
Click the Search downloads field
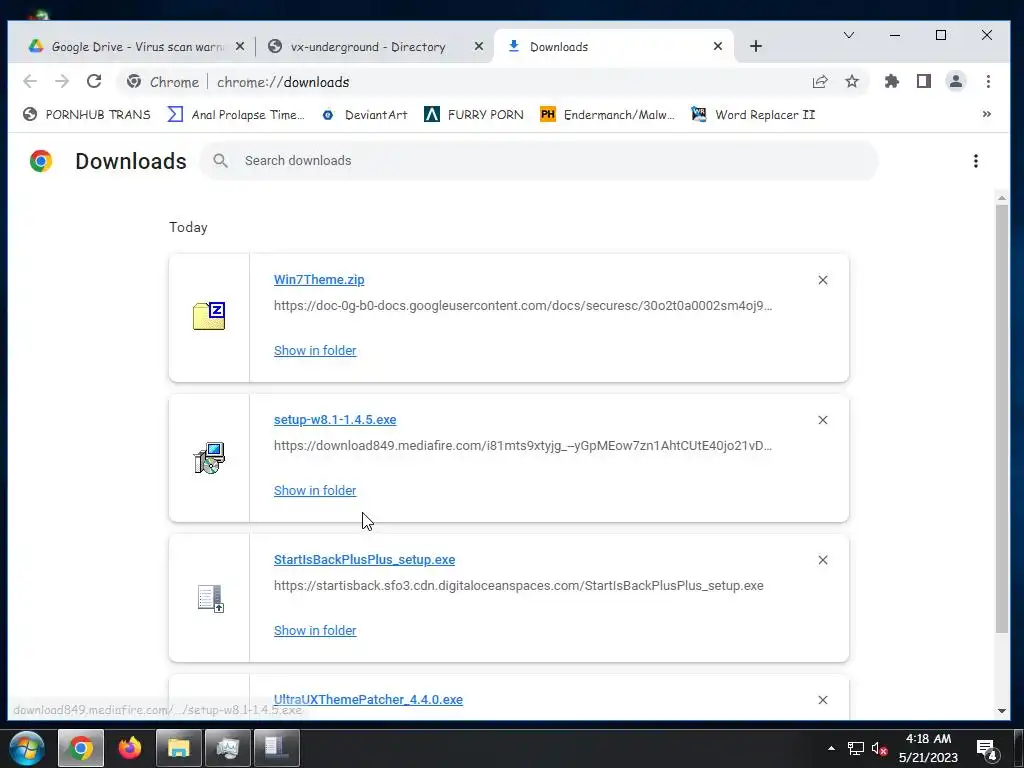pyautogui.click(x=539, y=161)
